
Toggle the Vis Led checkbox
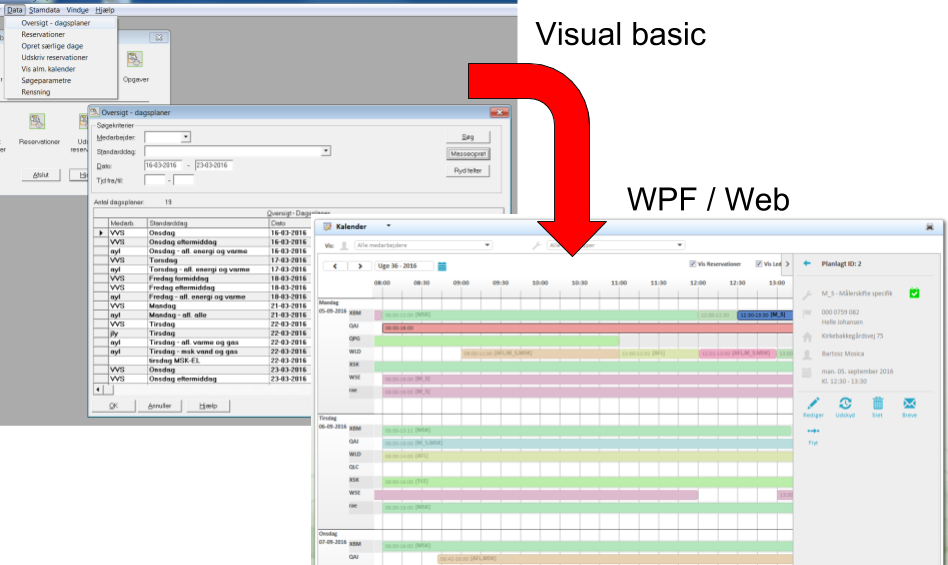[759, 264]
